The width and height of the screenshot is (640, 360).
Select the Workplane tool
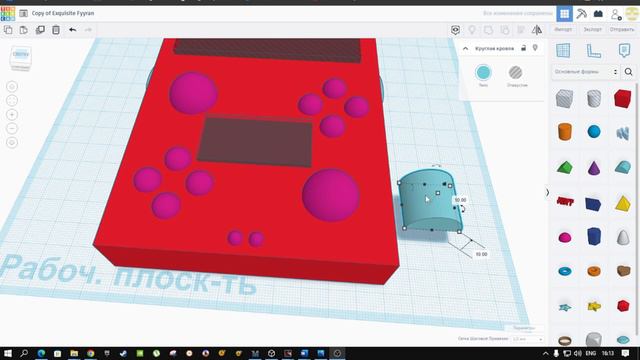pyautogui.click(x=563, y=51)
